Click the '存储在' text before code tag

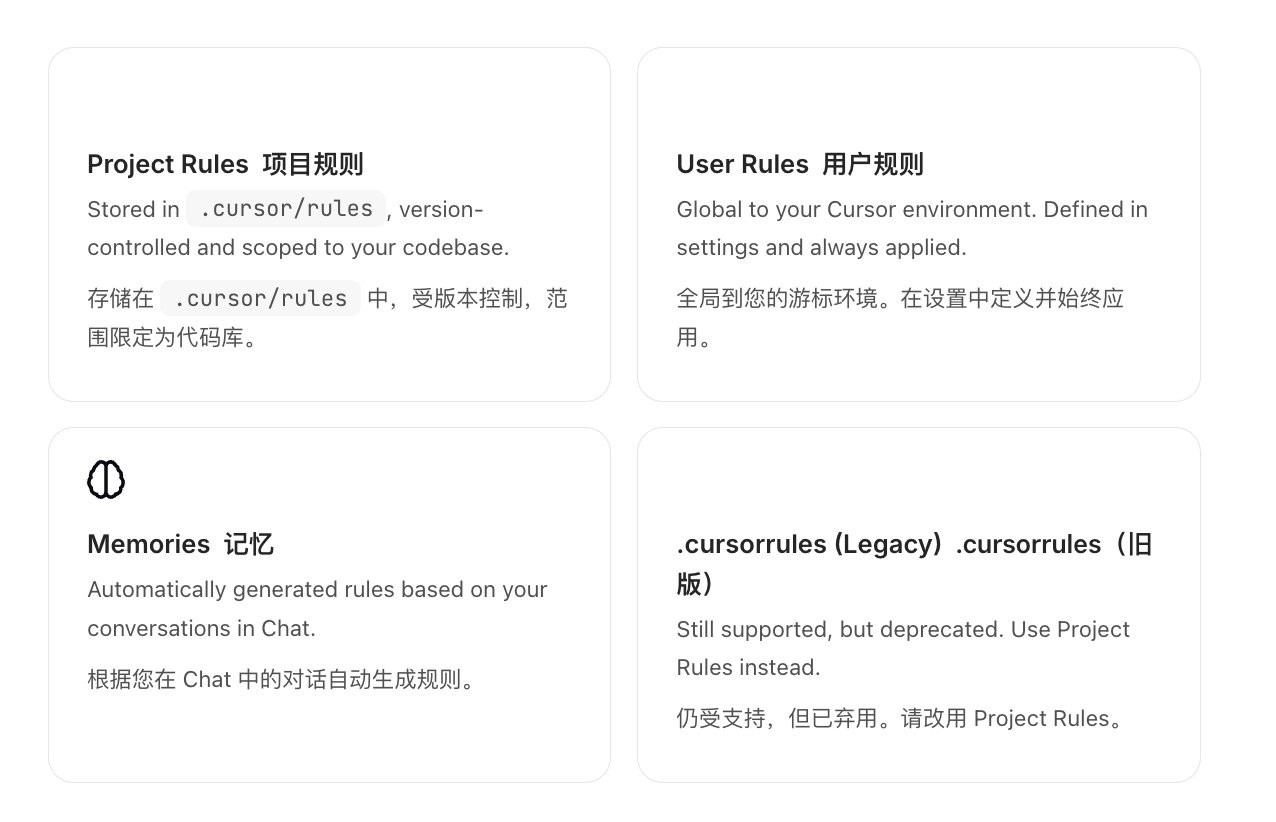(x=120, y=298)
